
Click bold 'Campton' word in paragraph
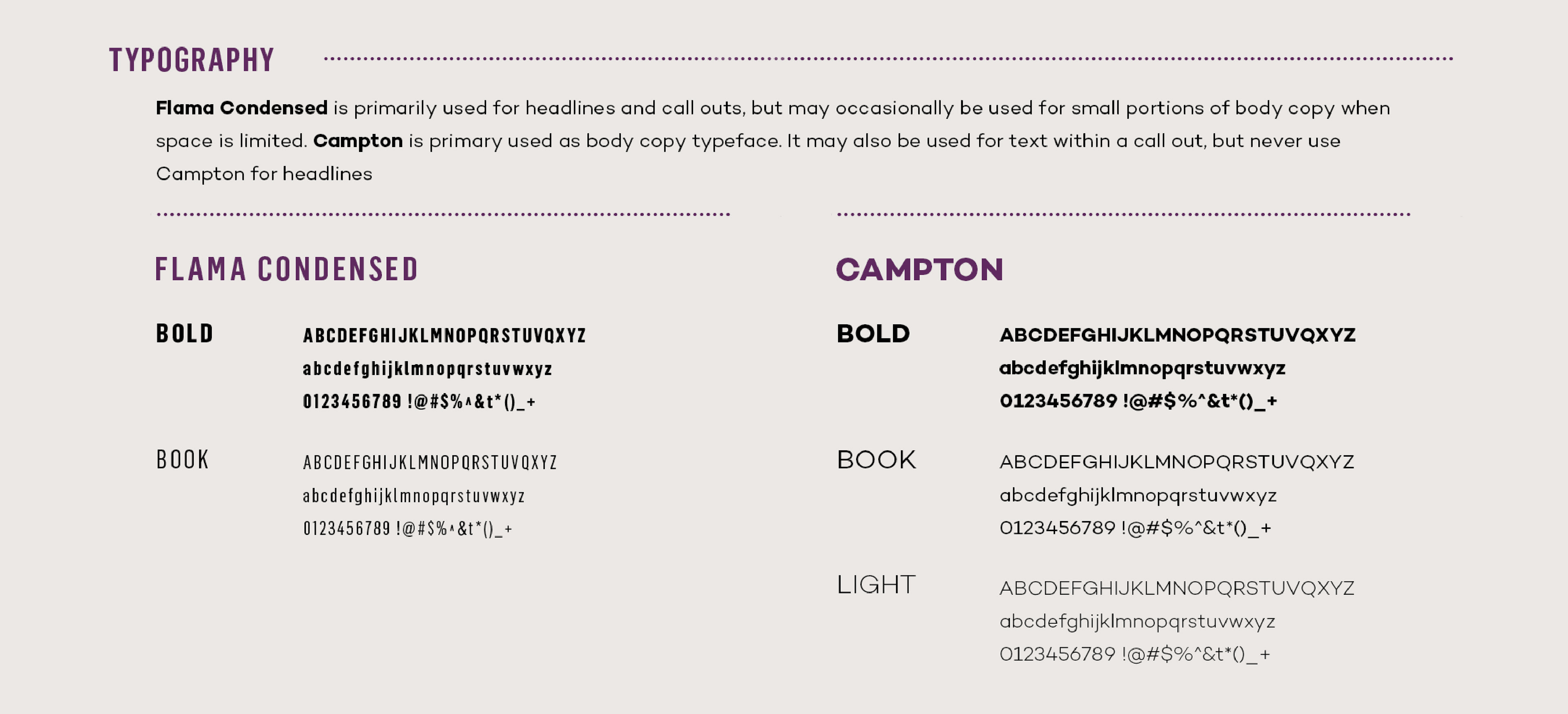358,141
